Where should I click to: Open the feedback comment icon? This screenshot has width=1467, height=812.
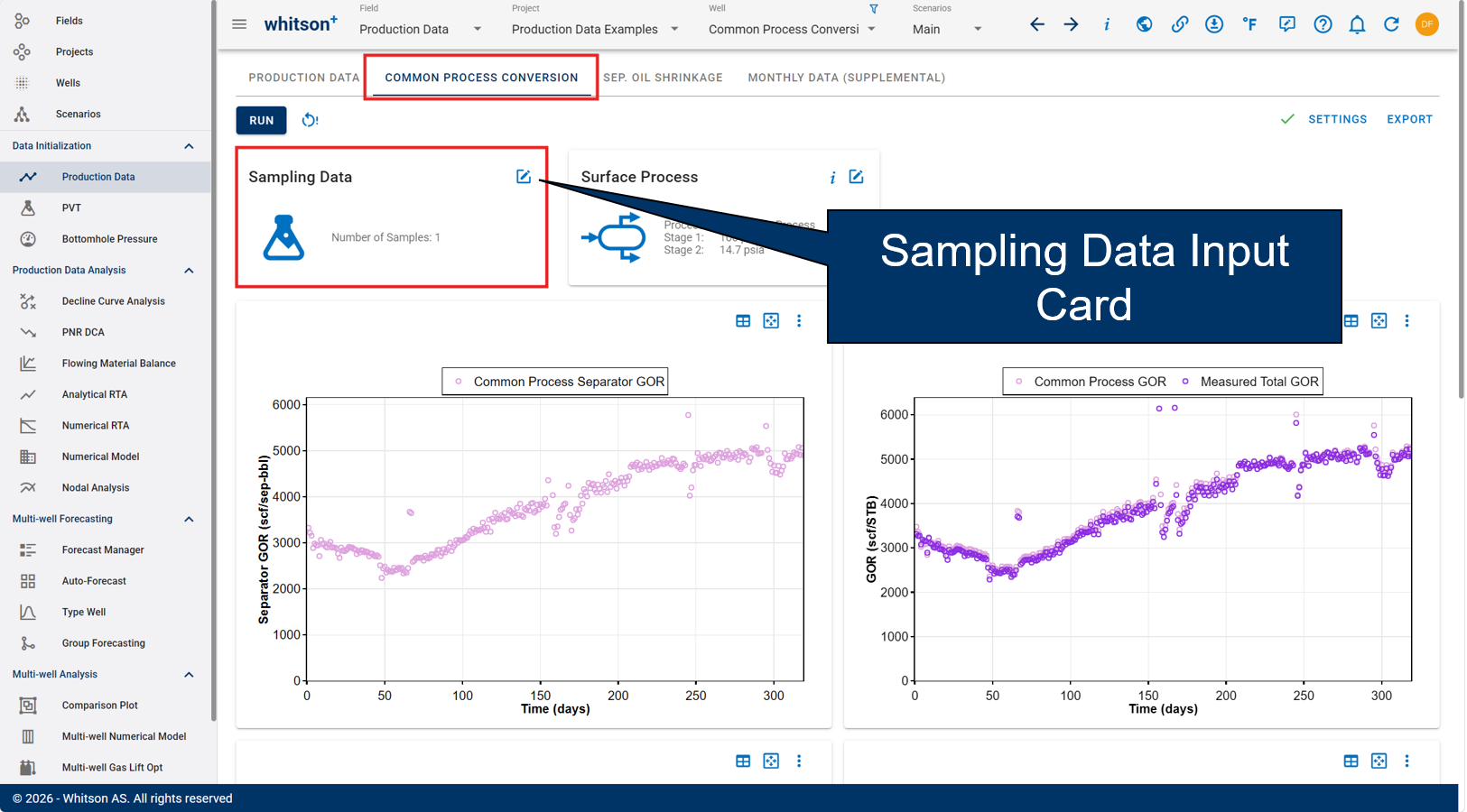[1286, 24]
